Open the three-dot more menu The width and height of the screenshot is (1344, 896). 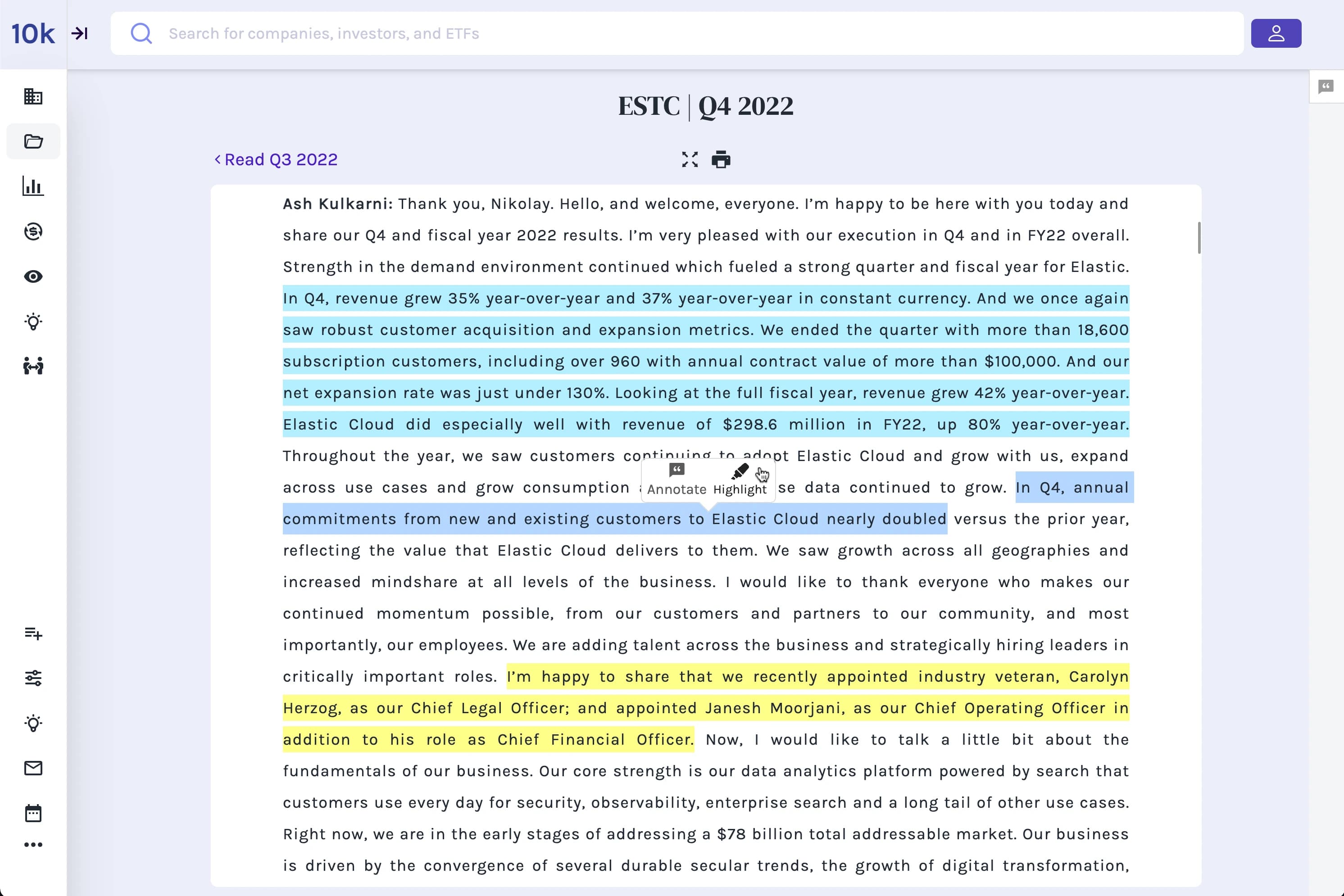point(33,845)
